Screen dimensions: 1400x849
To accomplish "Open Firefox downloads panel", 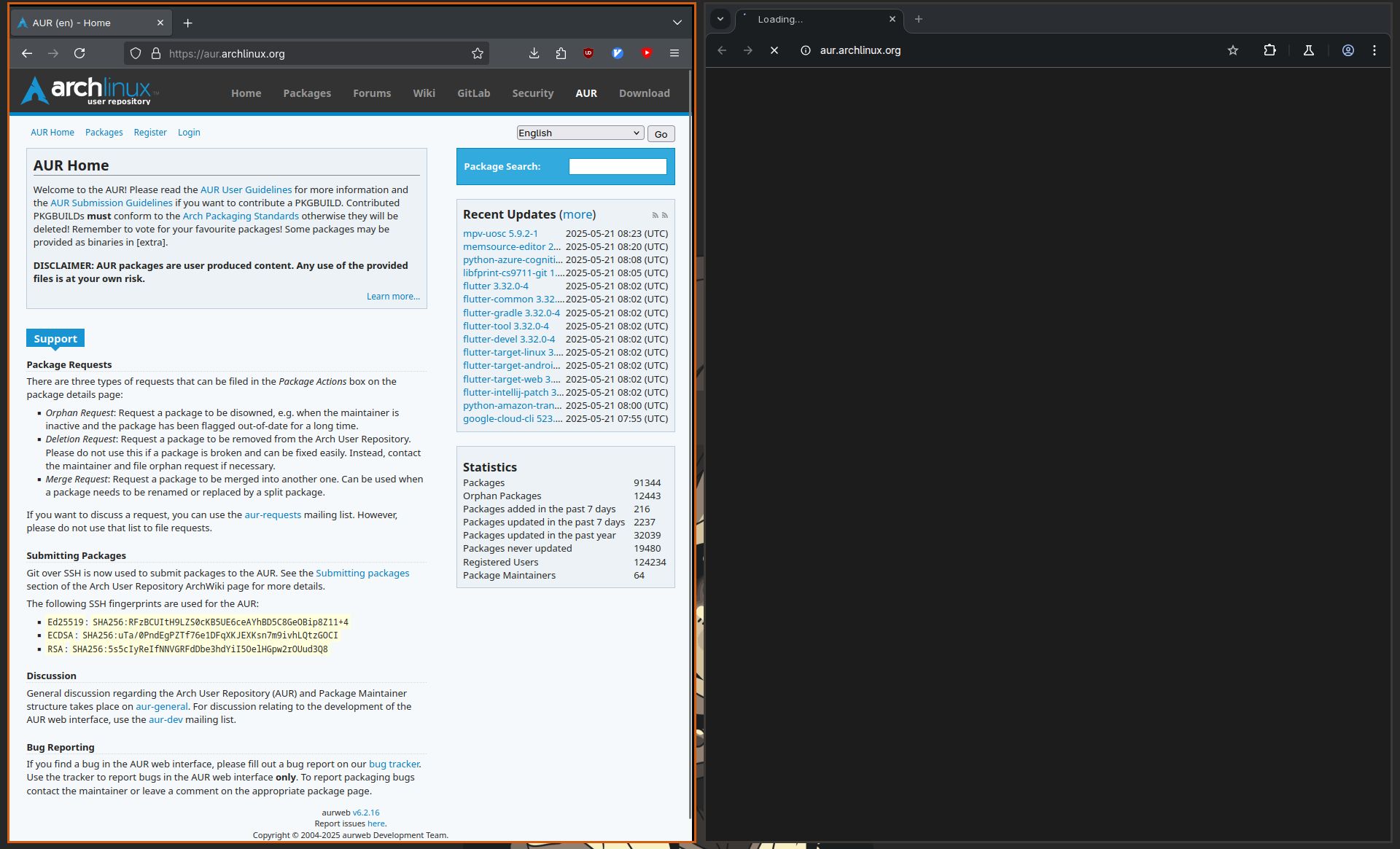I will click(x=534, y=53).
